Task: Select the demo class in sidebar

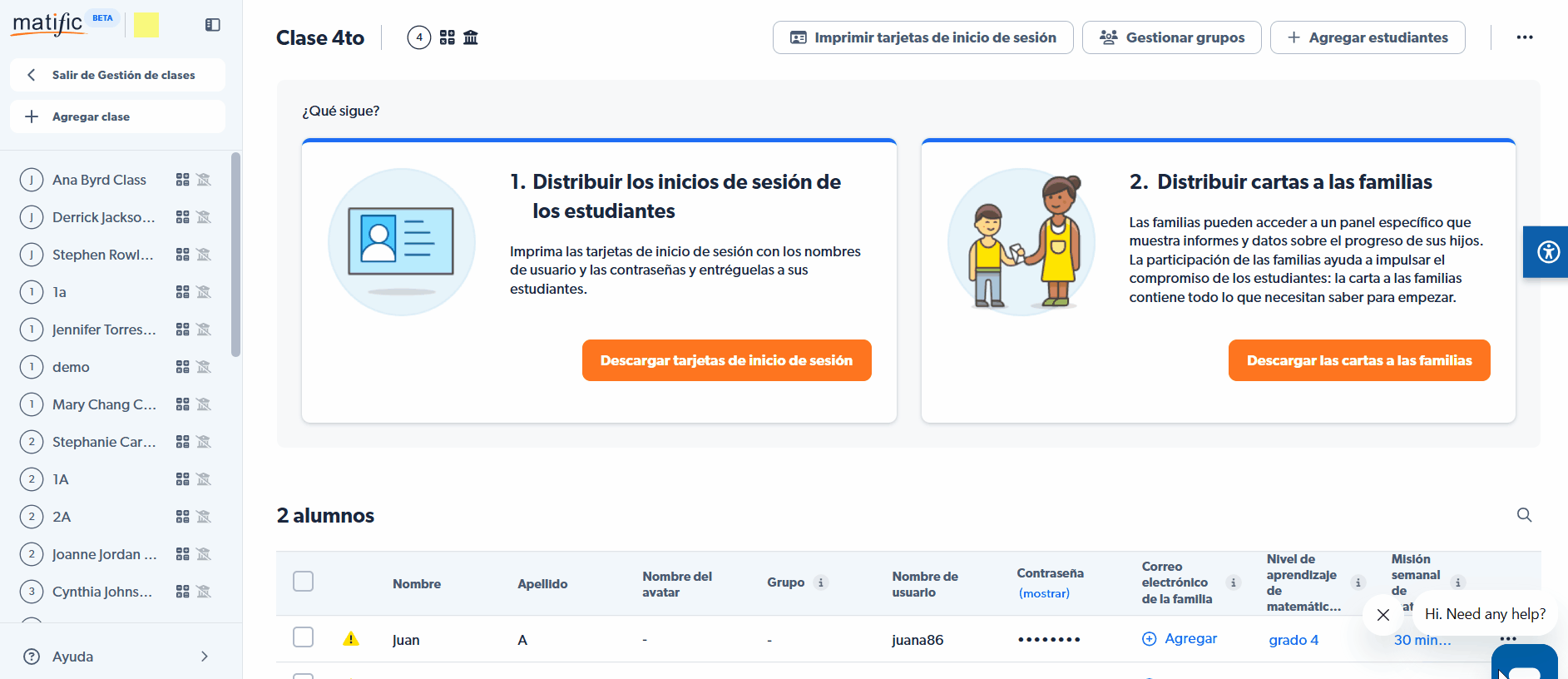Action: [72, 367]
